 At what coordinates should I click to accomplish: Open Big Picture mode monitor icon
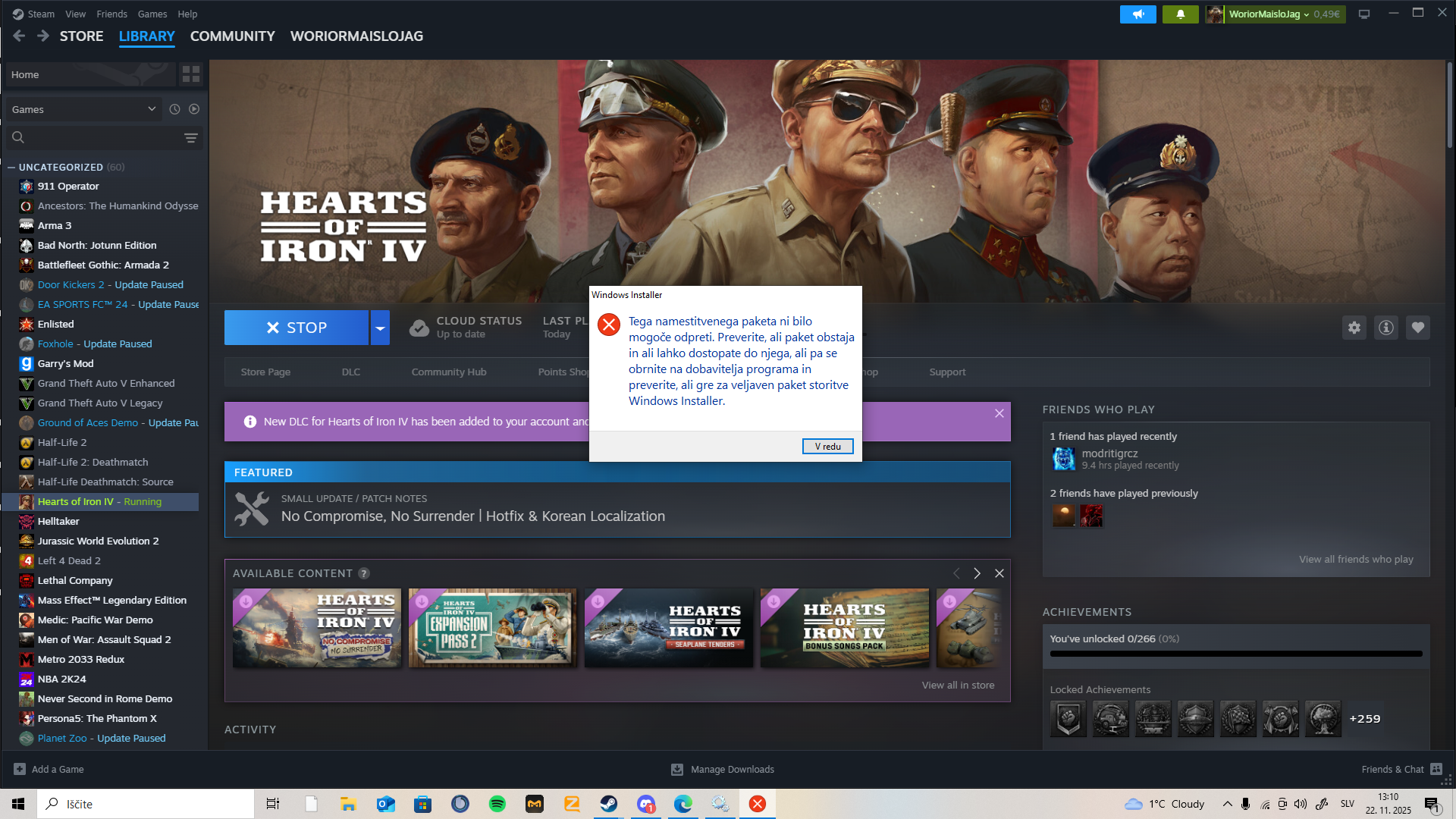pyautogui.click(x=1364, y=14)
